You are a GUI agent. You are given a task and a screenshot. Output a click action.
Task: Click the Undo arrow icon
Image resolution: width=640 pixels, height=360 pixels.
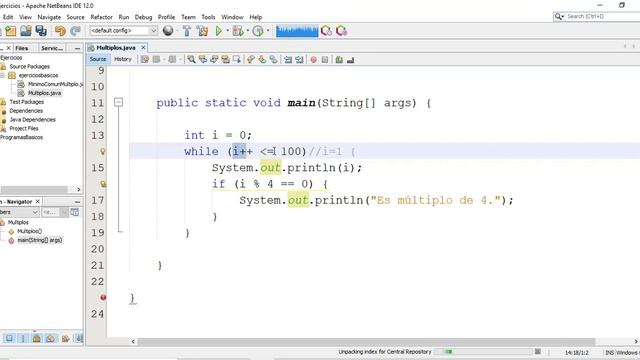60,31
